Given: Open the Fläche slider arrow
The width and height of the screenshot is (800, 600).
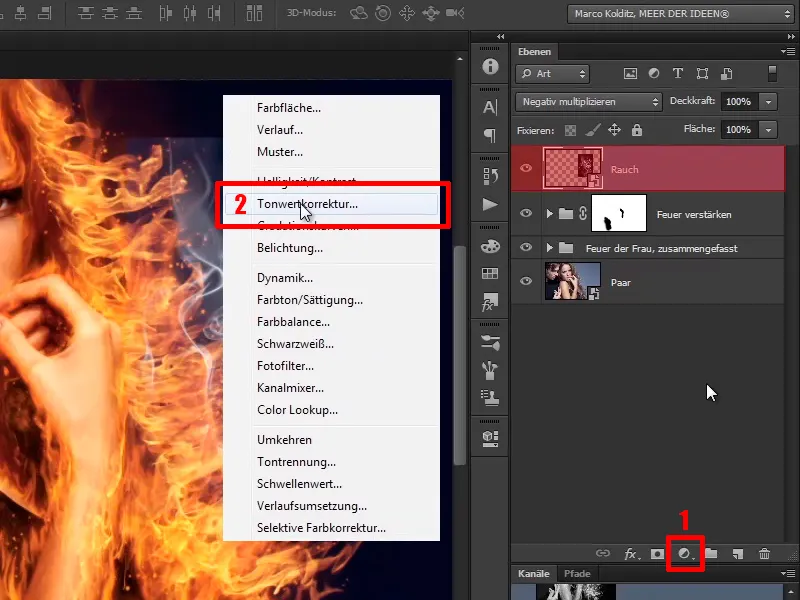Looking at the screenshot, I should (768, 130).
